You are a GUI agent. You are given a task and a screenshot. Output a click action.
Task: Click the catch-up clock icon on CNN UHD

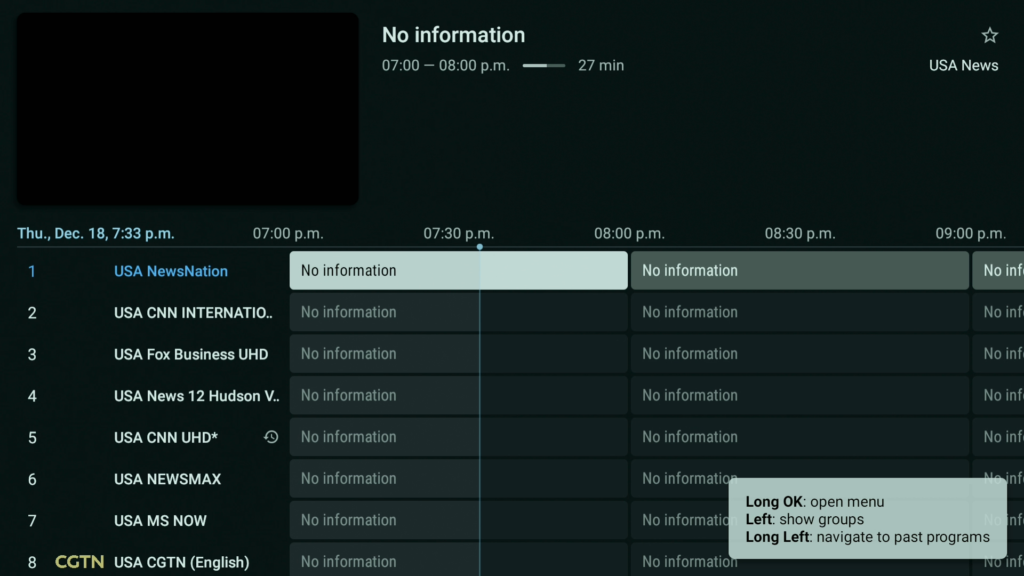(x=271, y=437)
